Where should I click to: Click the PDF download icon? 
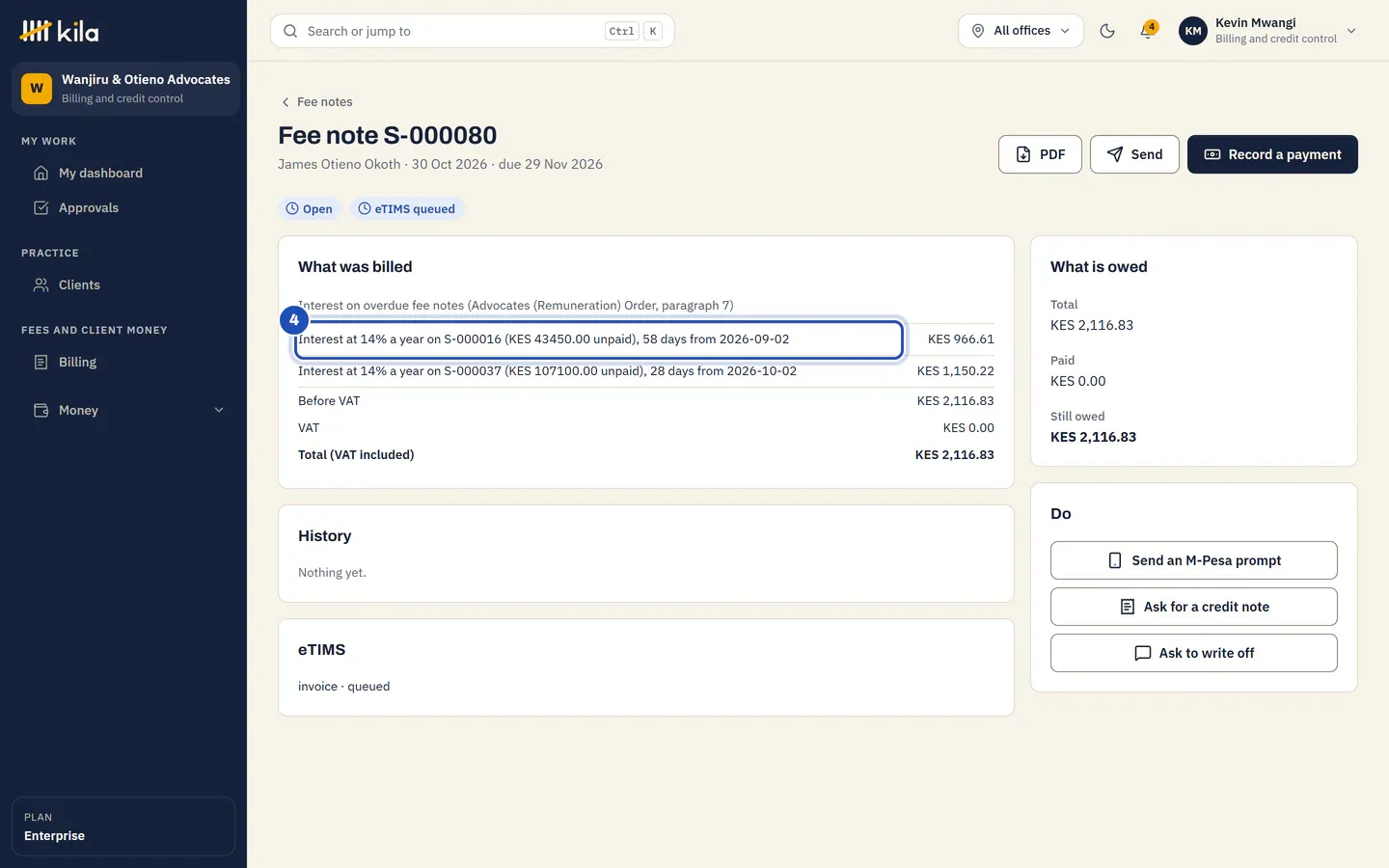pyautogui.click(x=1023, y=154)
